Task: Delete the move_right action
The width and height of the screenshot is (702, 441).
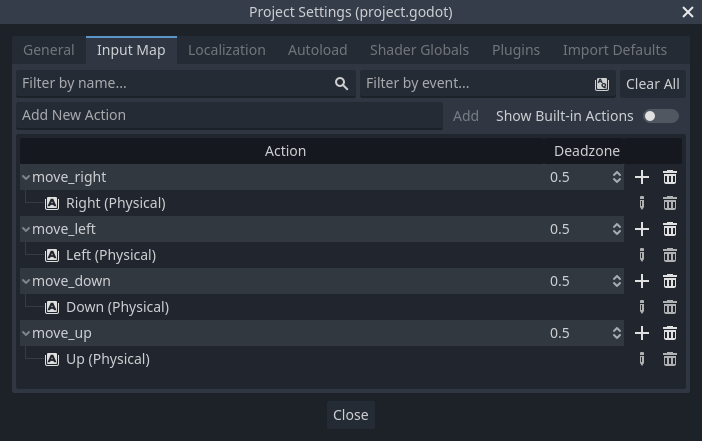Action: coord(670,177)
